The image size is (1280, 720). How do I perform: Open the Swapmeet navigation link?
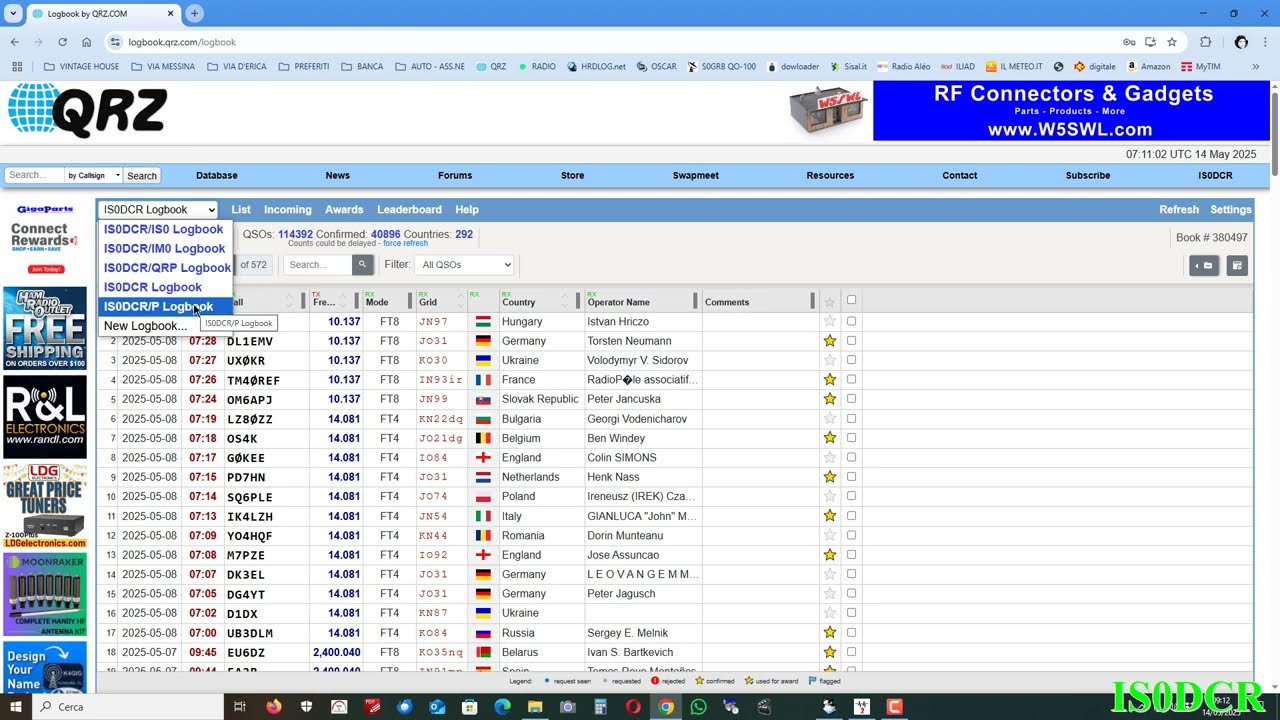point(696,175)
